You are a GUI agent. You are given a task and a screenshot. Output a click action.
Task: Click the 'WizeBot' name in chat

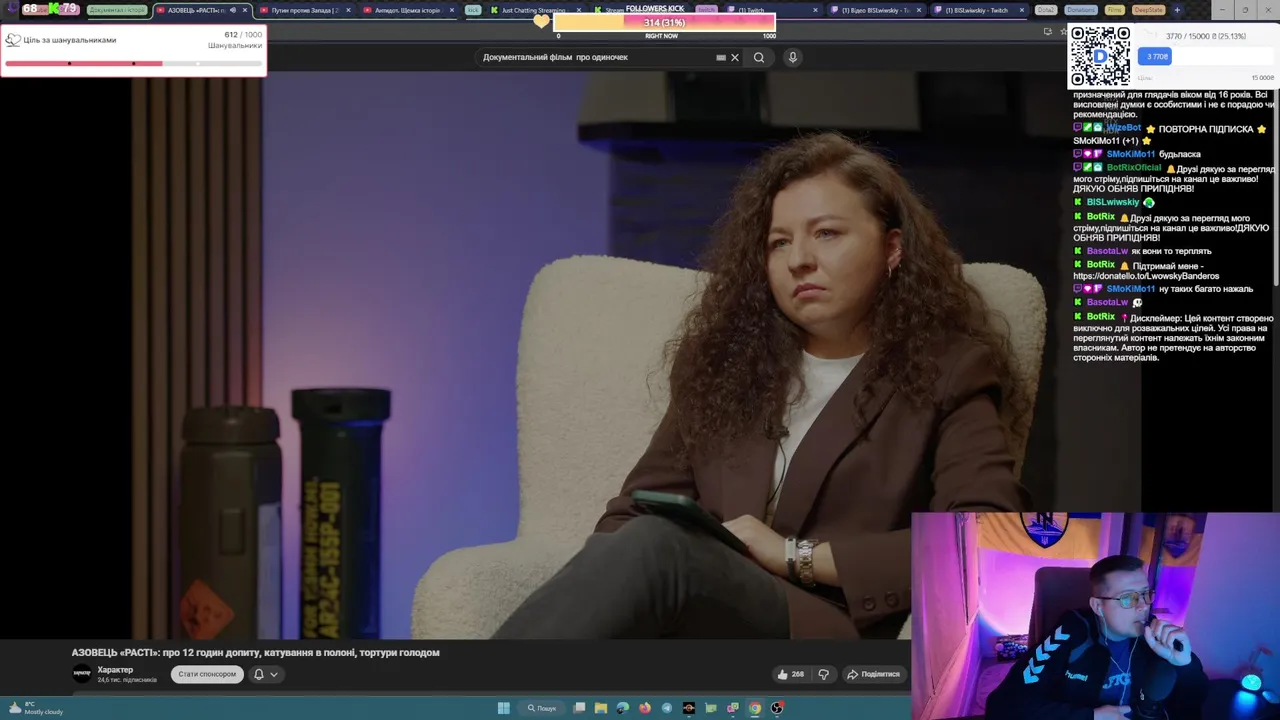pos(1123,128)
